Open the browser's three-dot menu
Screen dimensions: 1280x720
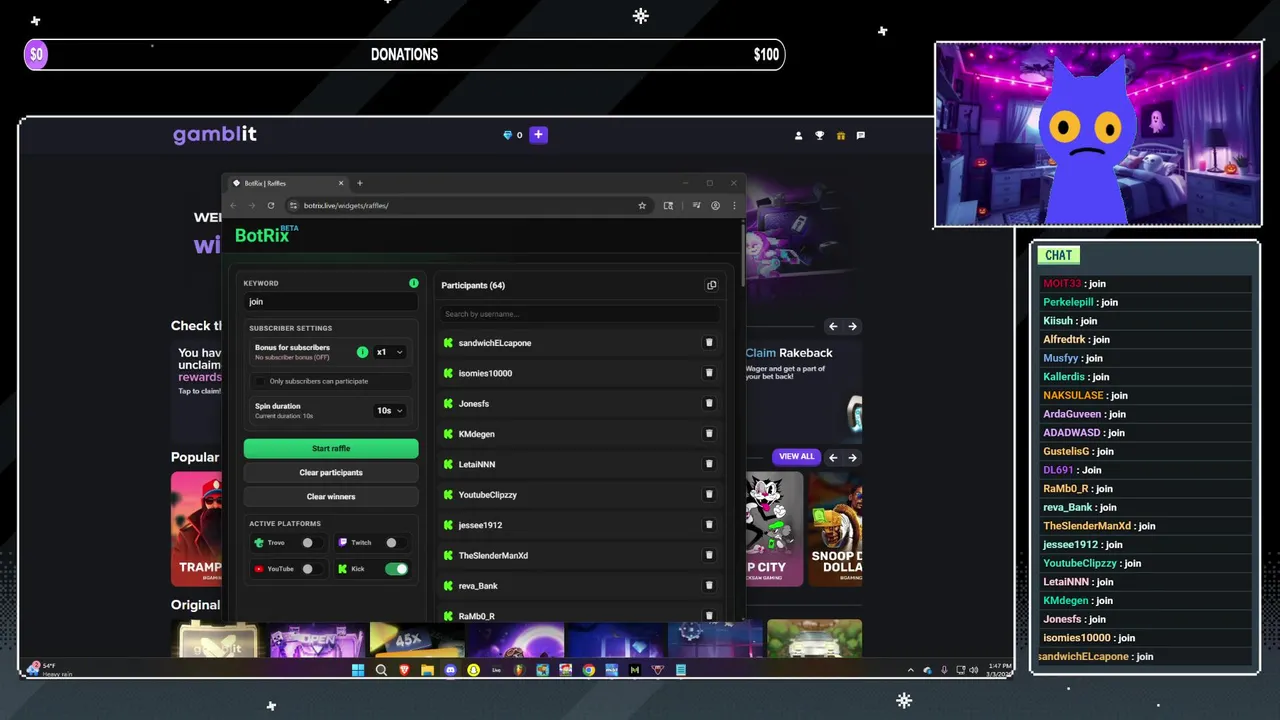[x=734, y=205]
